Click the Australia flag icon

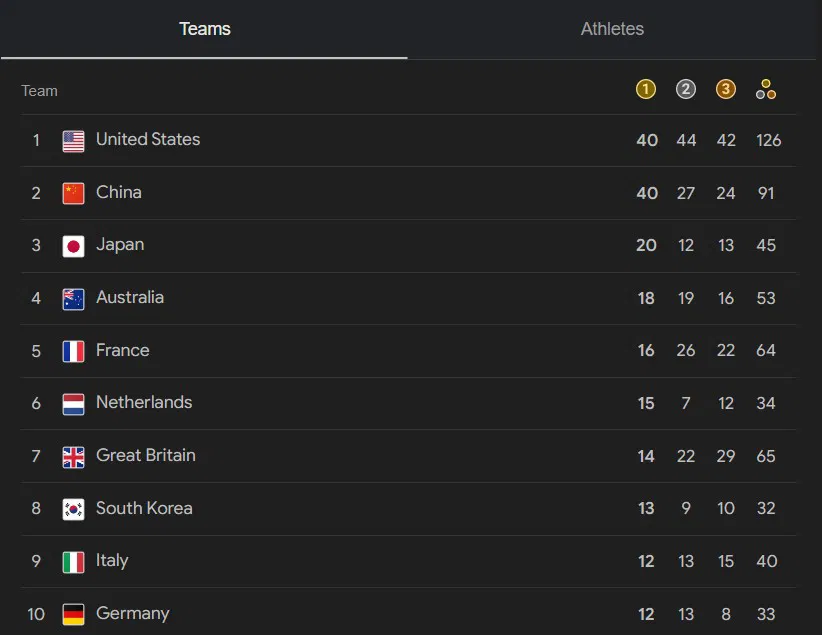point(73,299)
